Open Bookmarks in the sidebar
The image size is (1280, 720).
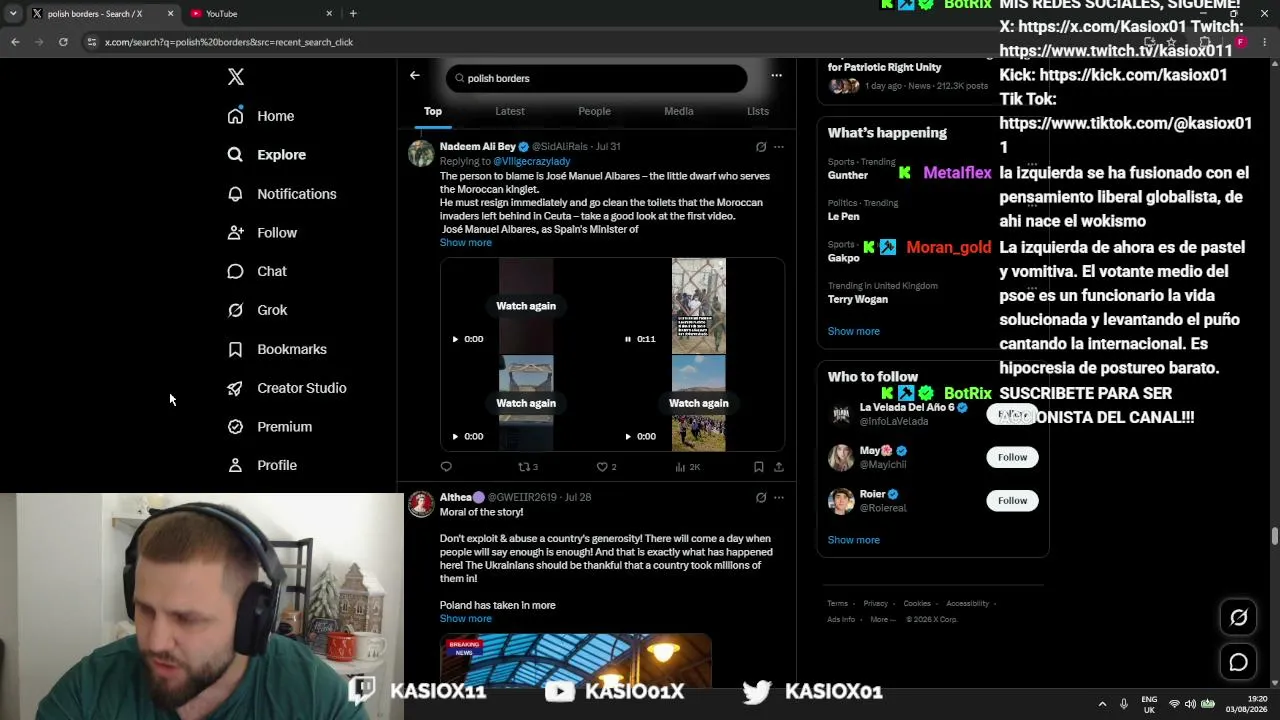(277, 349)
